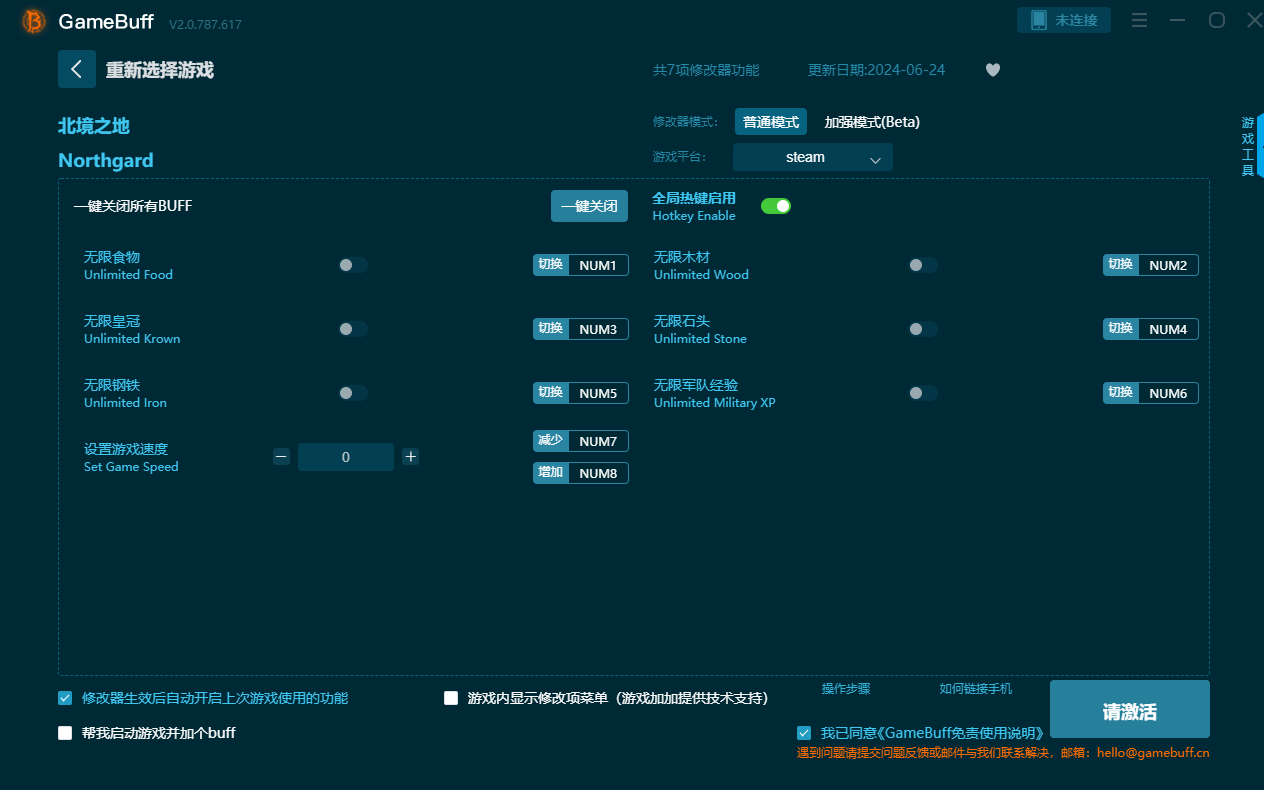Click the back arrow button
Image resolution: width=1264 pixels, height=790 pixels.
(77, 69)
